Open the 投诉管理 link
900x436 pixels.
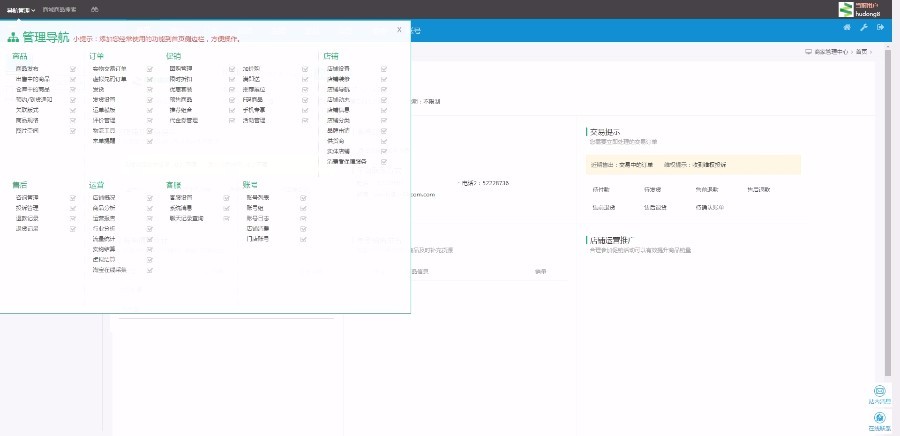[x=27, y=208]
